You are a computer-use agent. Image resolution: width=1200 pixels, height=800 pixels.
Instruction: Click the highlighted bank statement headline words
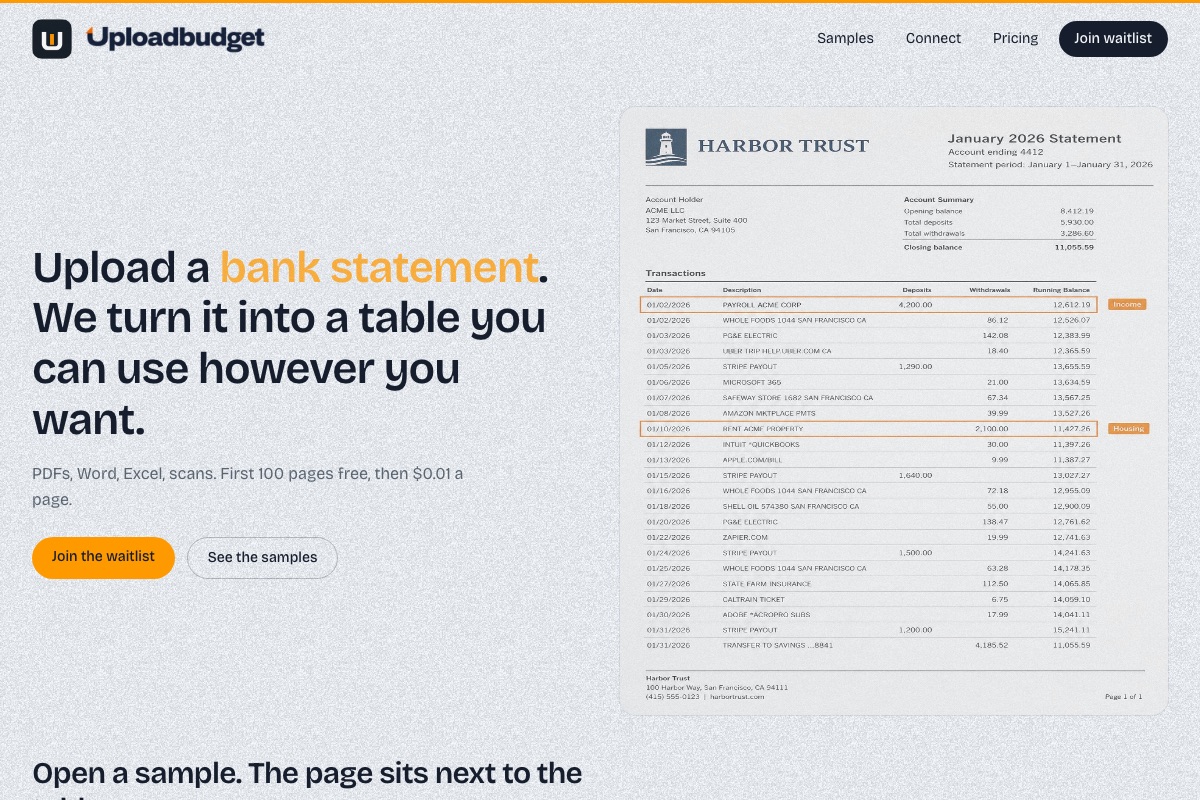(x=379, y=268)
